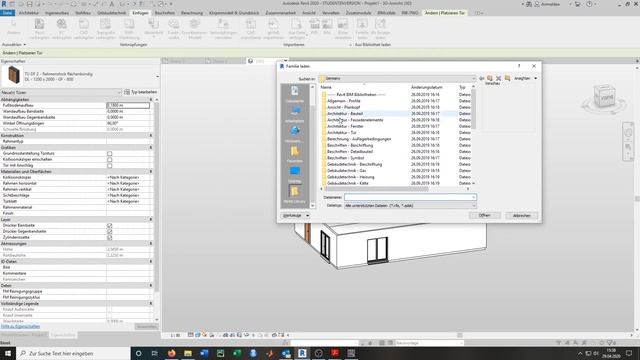Open the Berechnung - Auflagerbedingungen folder
Viewport: 640px width, 360px height.
point(359,139)
